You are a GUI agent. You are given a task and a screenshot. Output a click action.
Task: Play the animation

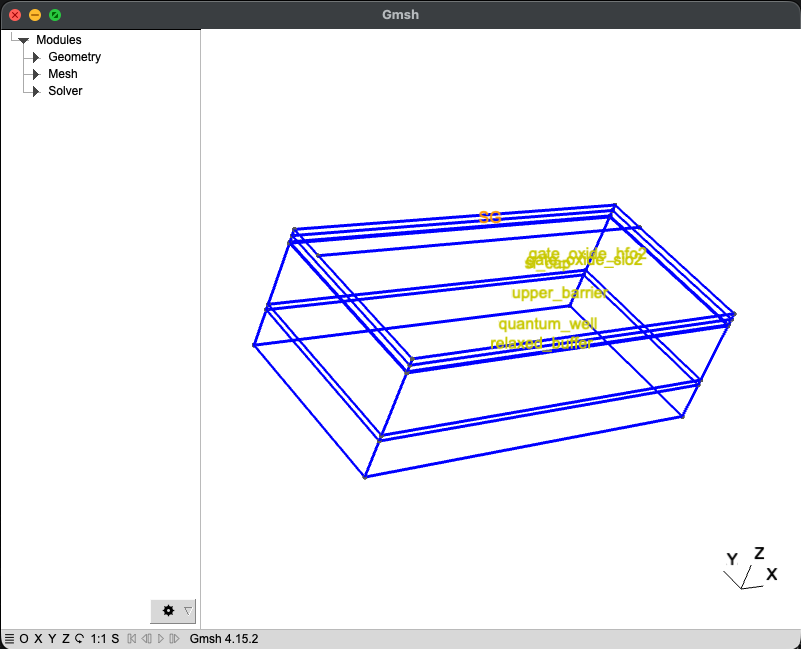point(160,639)
